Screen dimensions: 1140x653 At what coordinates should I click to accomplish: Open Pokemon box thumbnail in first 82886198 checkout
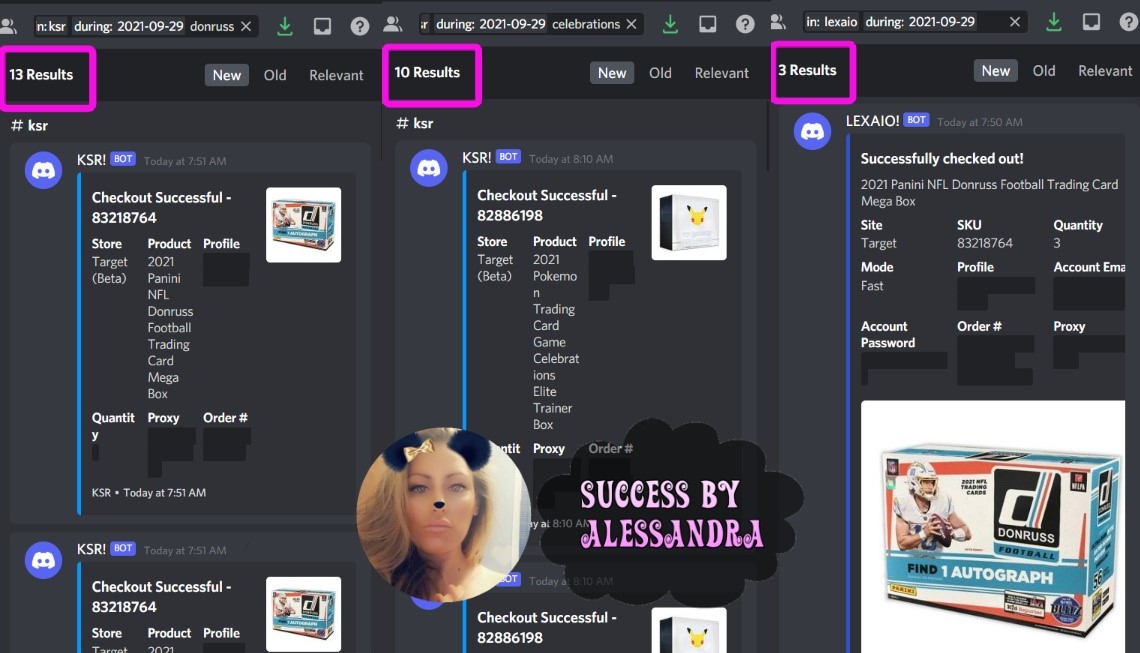(x=689, y=223)
